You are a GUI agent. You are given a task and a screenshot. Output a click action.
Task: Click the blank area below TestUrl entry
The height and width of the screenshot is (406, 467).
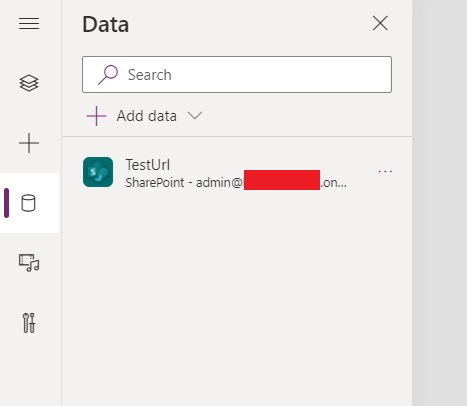click(x=237, y=297)
